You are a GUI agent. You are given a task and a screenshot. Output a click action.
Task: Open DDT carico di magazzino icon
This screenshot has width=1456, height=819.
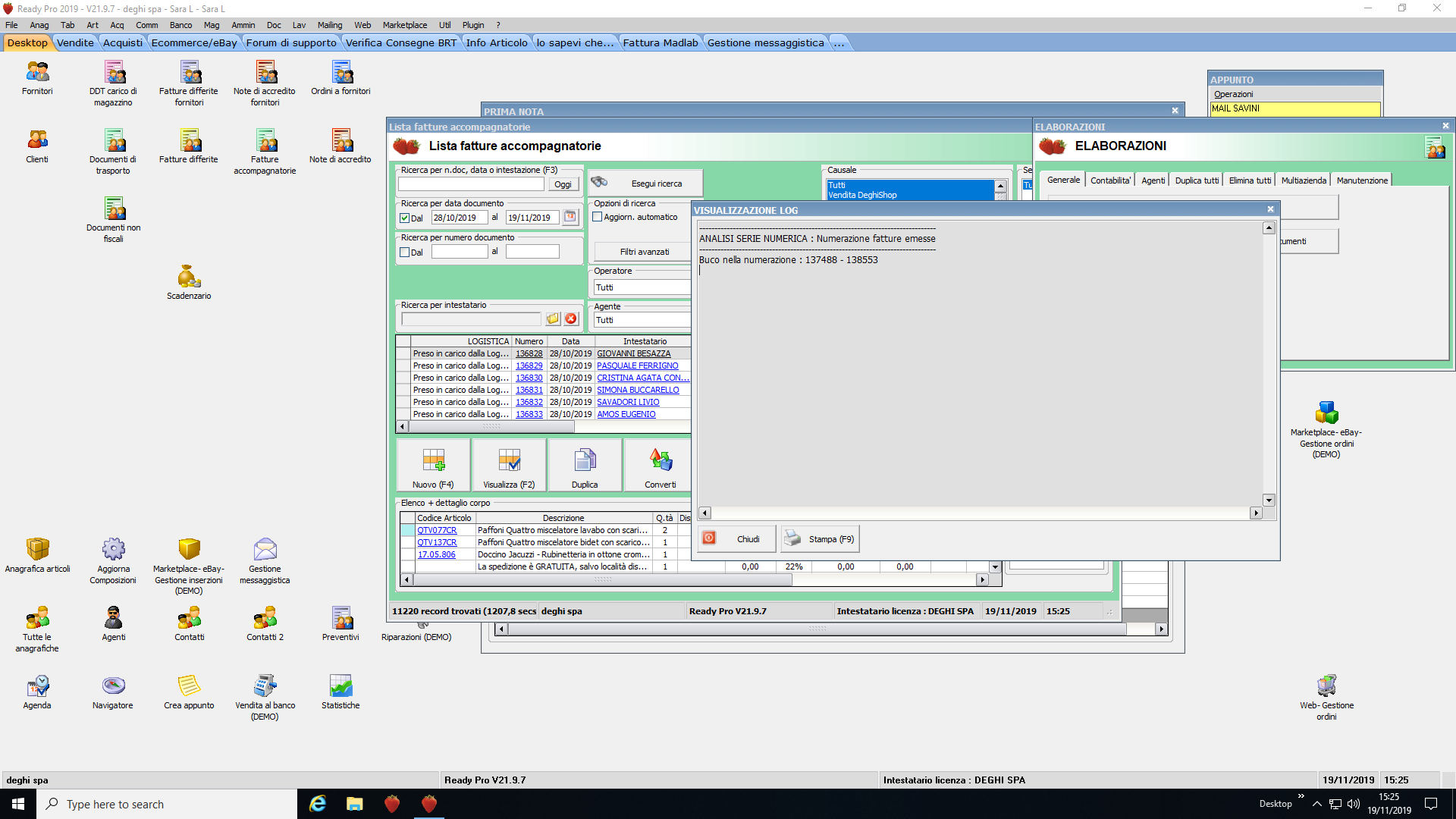pyautogui.click(x=113, y=83)
